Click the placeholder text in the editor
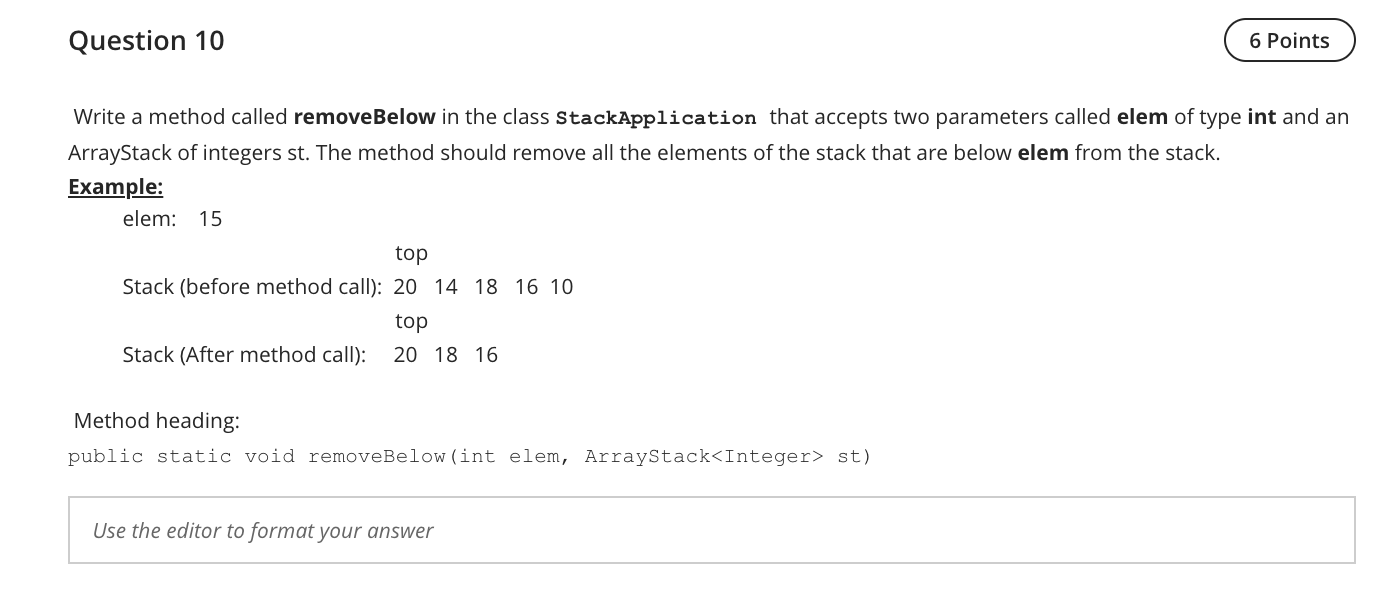 (x=263, y=530)
